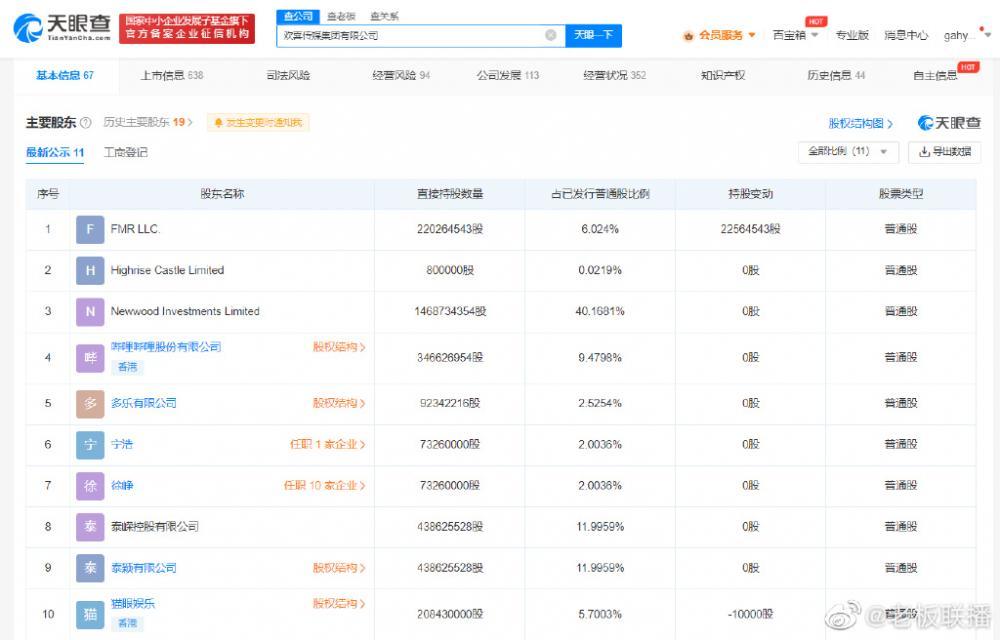Image resolution: width=1000 pixels, height=640 pixels.
Task: Click the FMR LLC avatar icon
Action: 90,229
